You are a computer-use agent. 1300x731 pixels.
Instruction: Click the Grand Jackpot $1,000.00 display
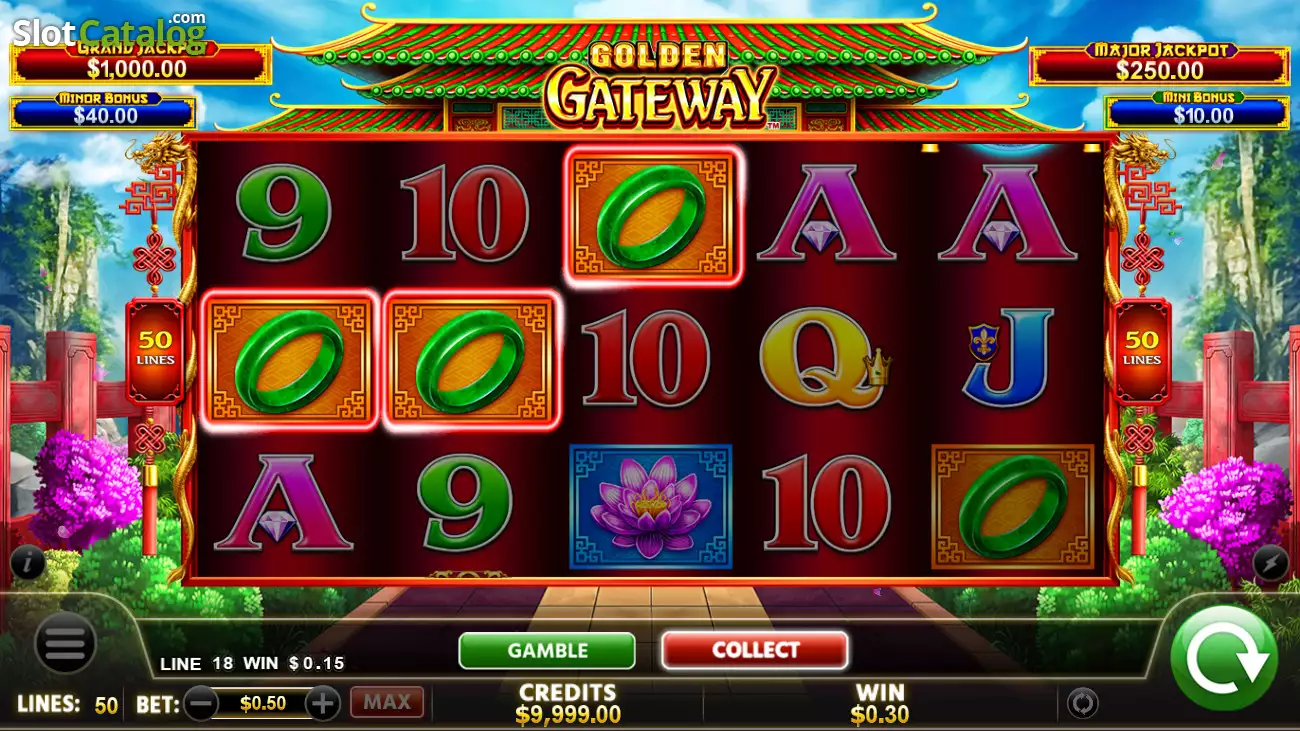140,64
